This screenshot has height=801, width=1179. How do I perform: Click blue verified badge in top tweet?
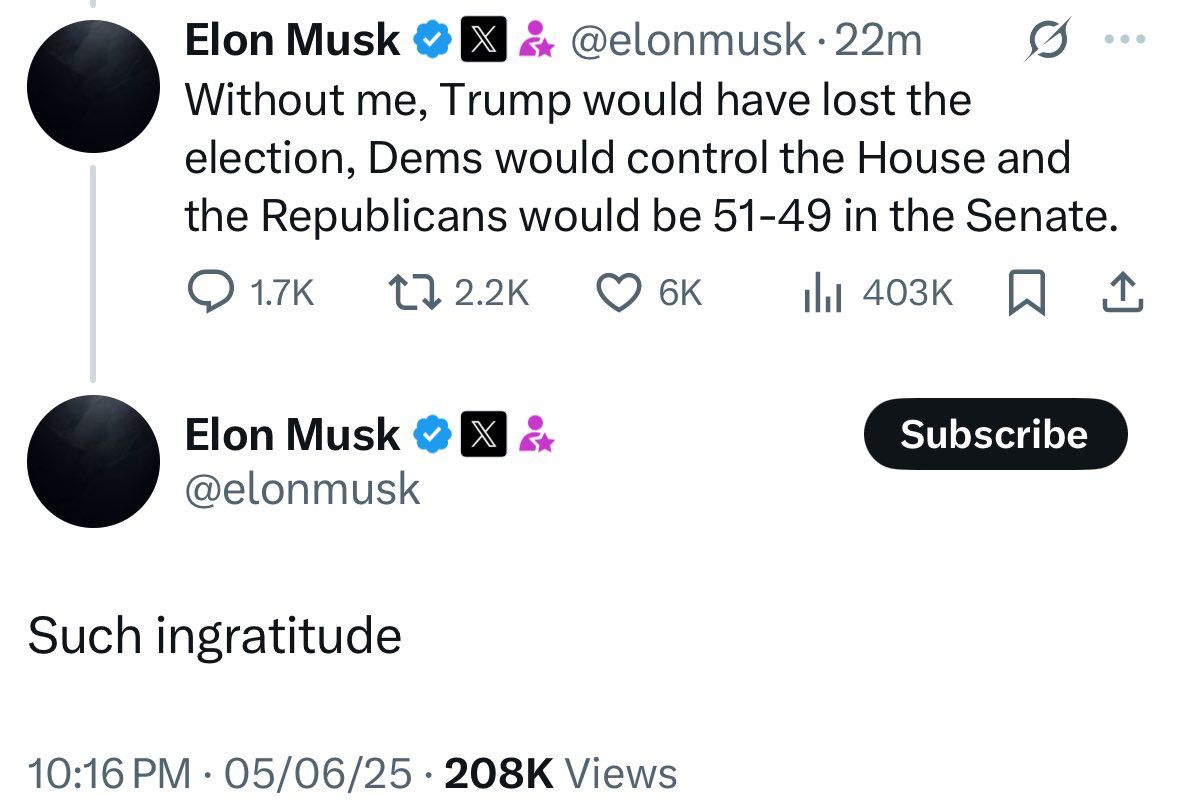[x=432, y=39]
